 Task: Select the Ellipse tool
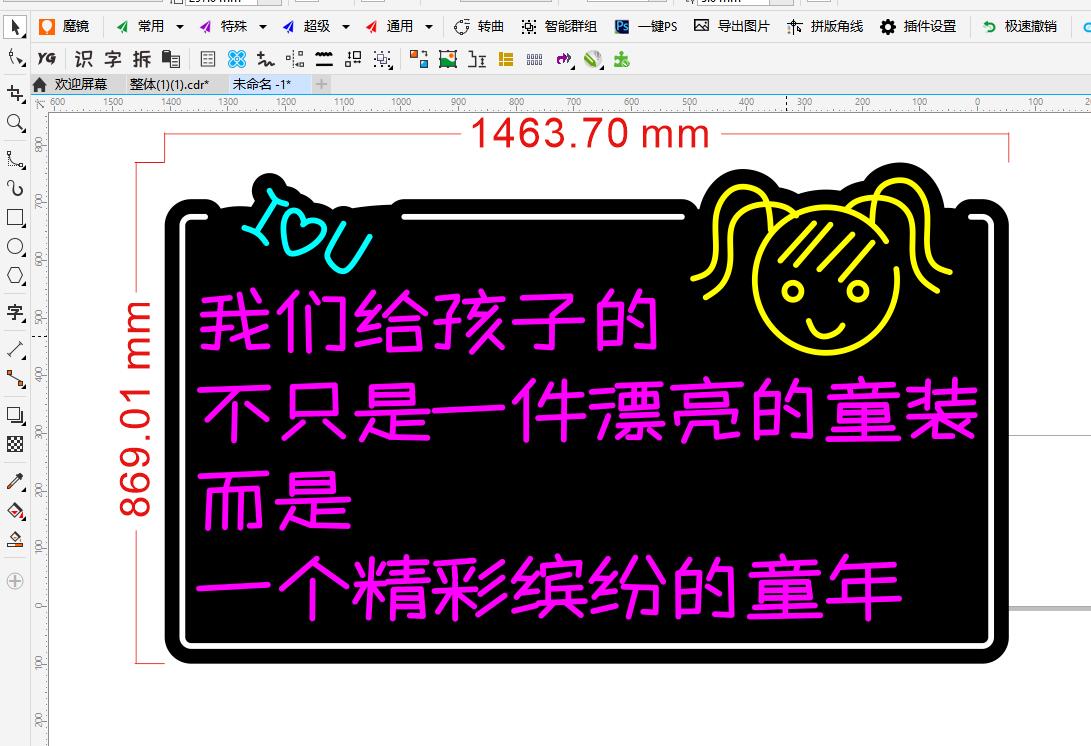pos(15,246)
